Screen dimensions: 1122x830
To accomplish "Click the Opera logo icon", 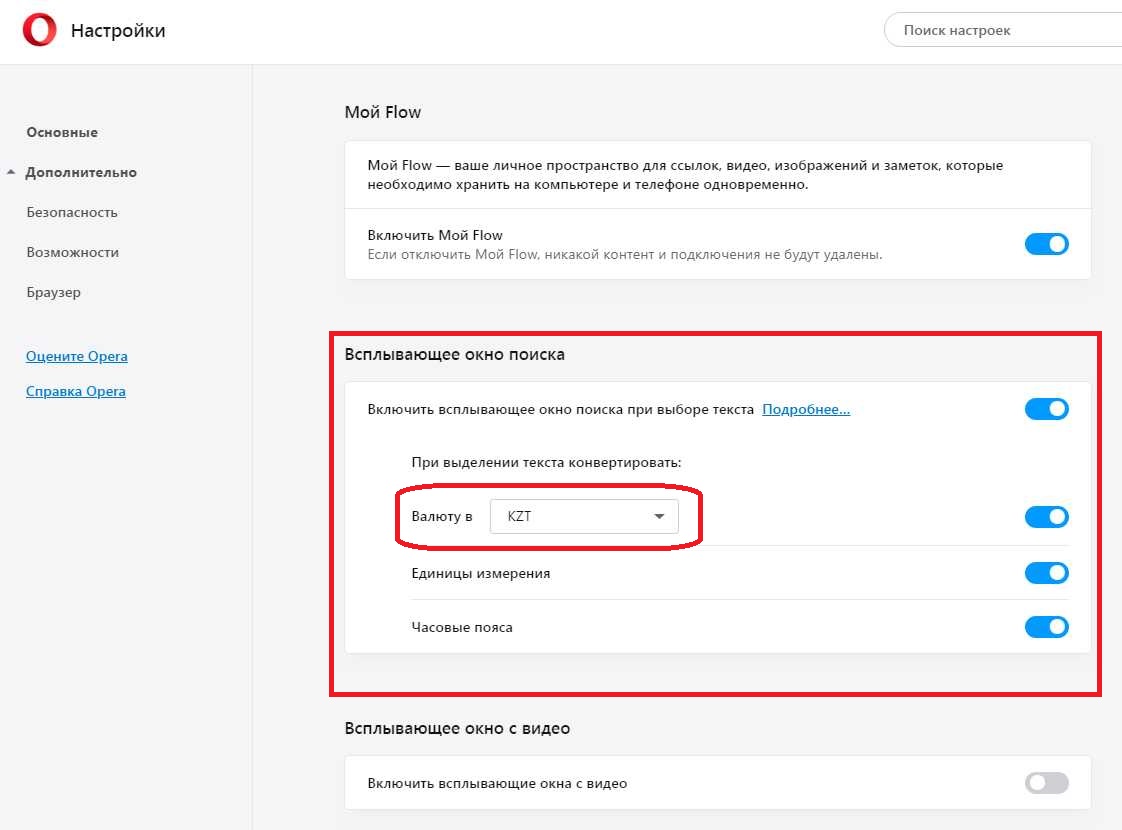I will (x=40, y=30).
